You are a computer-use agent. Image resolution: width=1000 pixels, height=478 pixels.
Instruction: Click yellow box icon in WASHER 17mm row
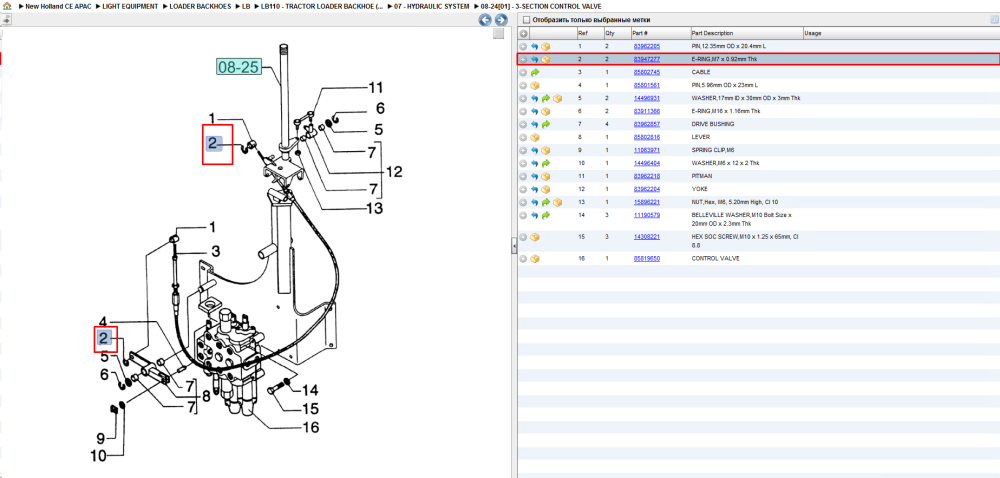click(557, 99)
